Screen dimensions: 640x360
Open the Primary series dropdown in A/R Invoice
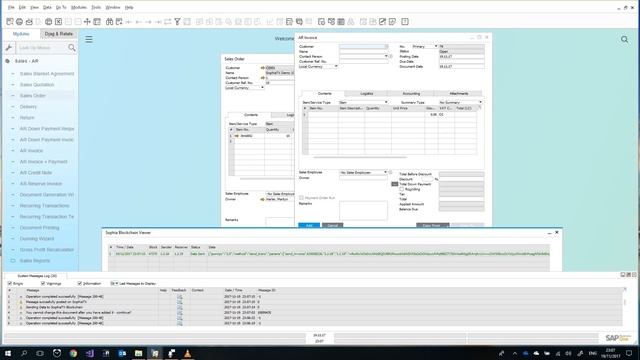pyautogui.click(x=436, y=47)
